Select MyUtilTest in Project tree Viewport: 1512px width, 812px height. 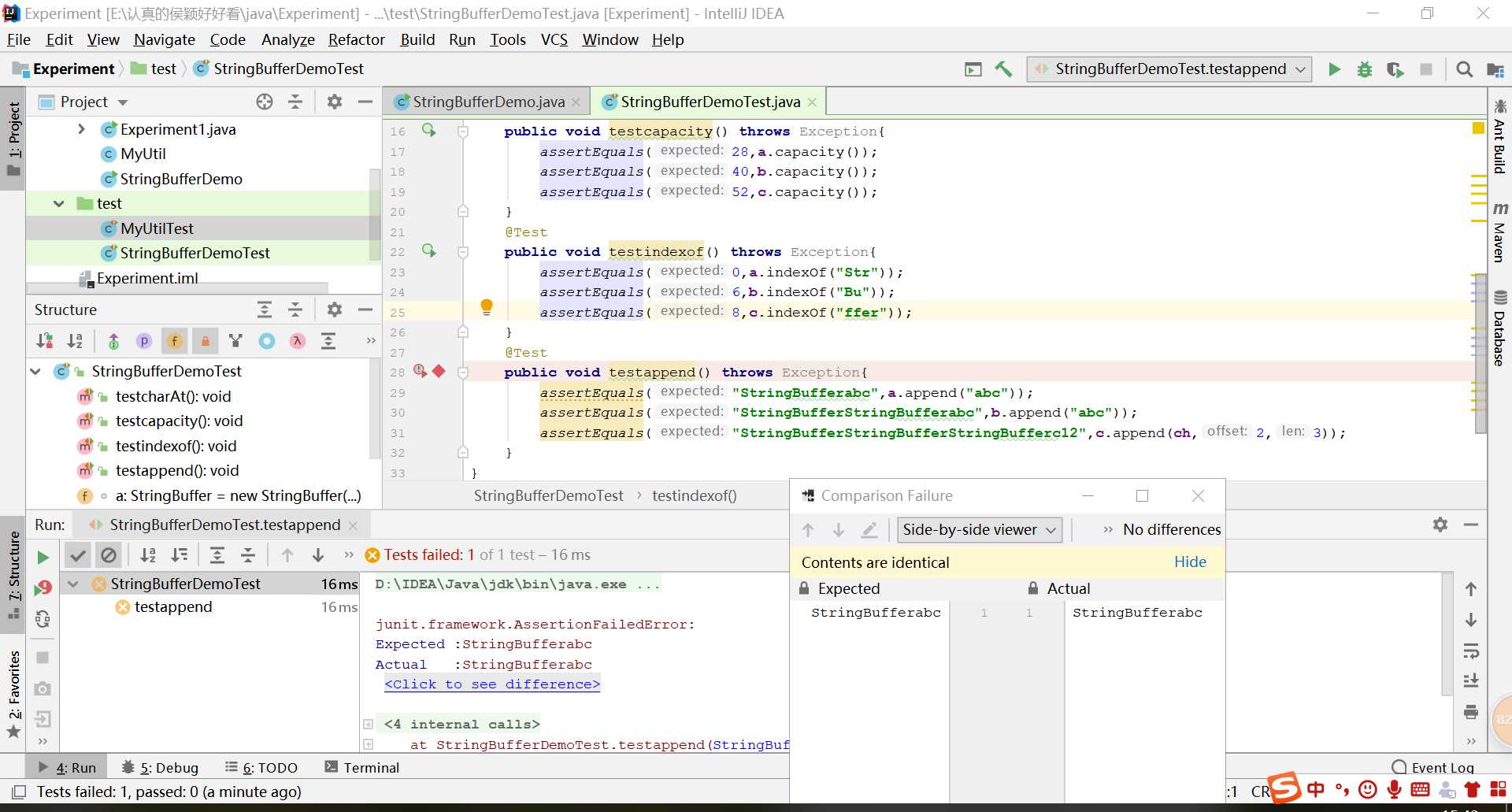(157, 228)
